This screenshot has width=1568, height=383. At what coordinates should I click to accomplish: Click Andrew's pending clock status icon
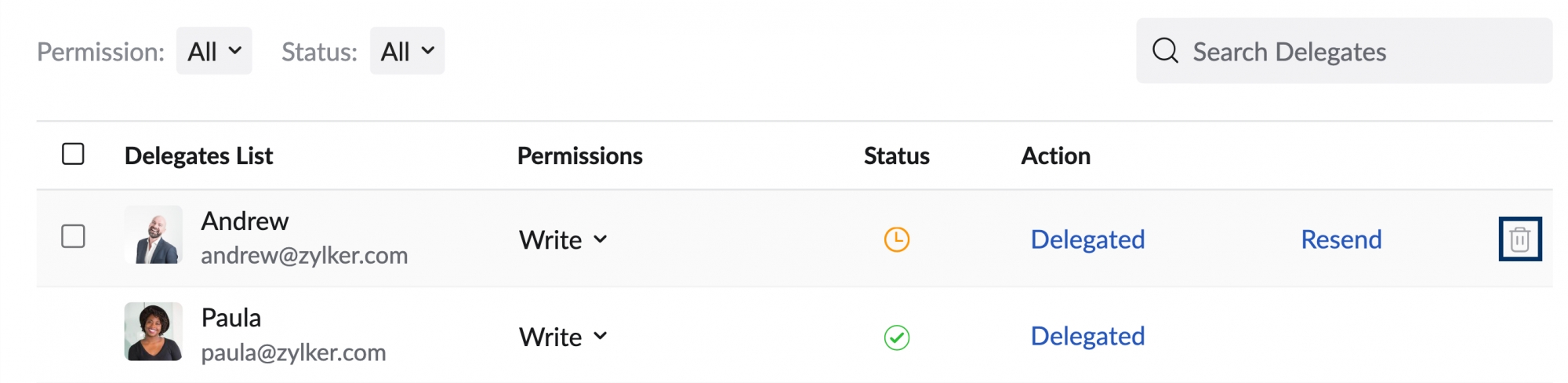click(896, 239)
